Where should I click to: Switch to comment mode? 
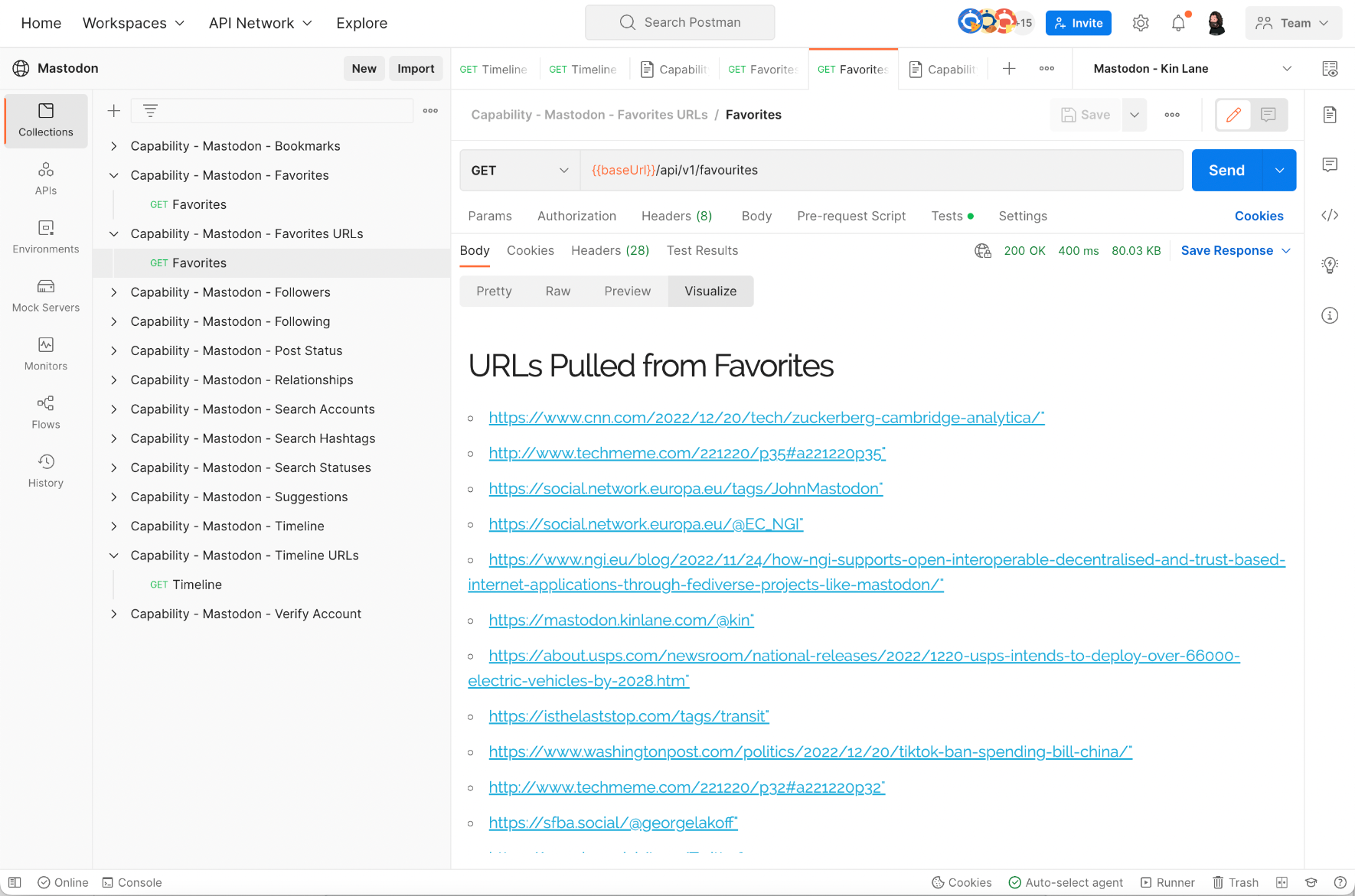pos(1268,115)
